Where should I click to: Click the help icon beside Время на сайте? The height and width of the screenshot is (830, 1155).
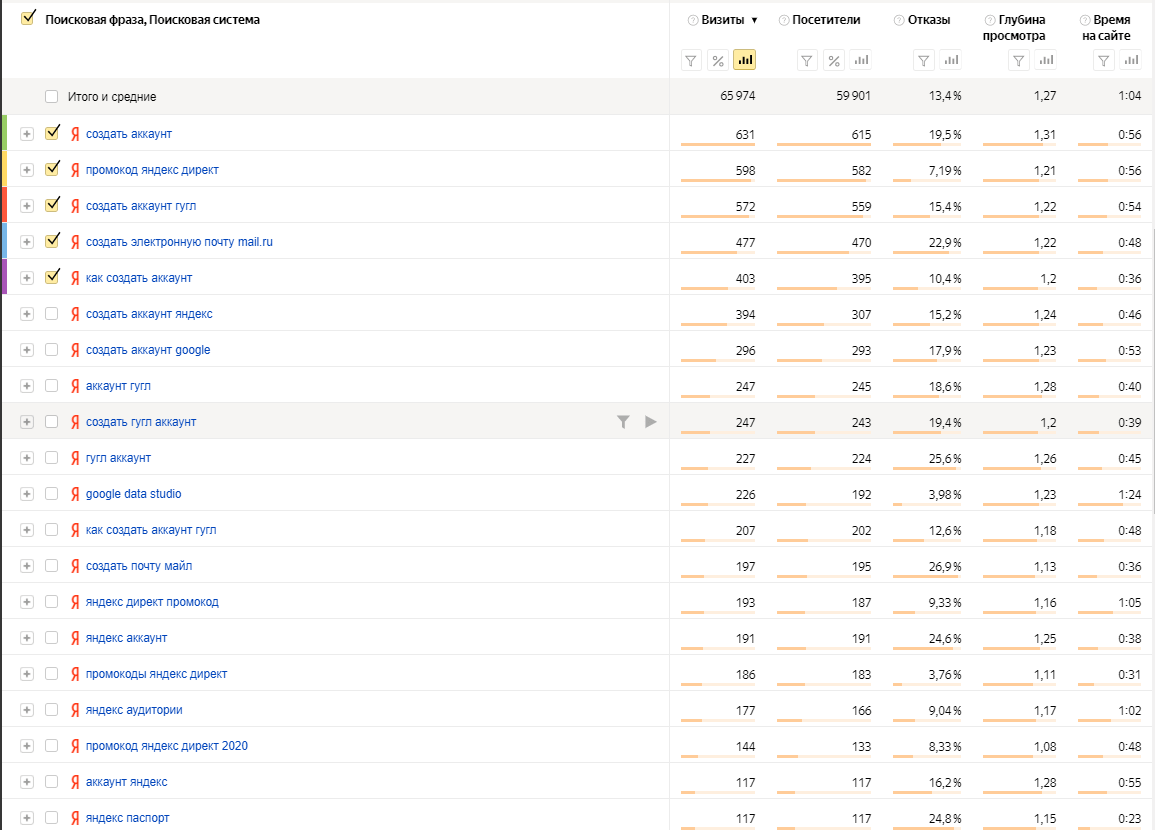pos(1085,21)
